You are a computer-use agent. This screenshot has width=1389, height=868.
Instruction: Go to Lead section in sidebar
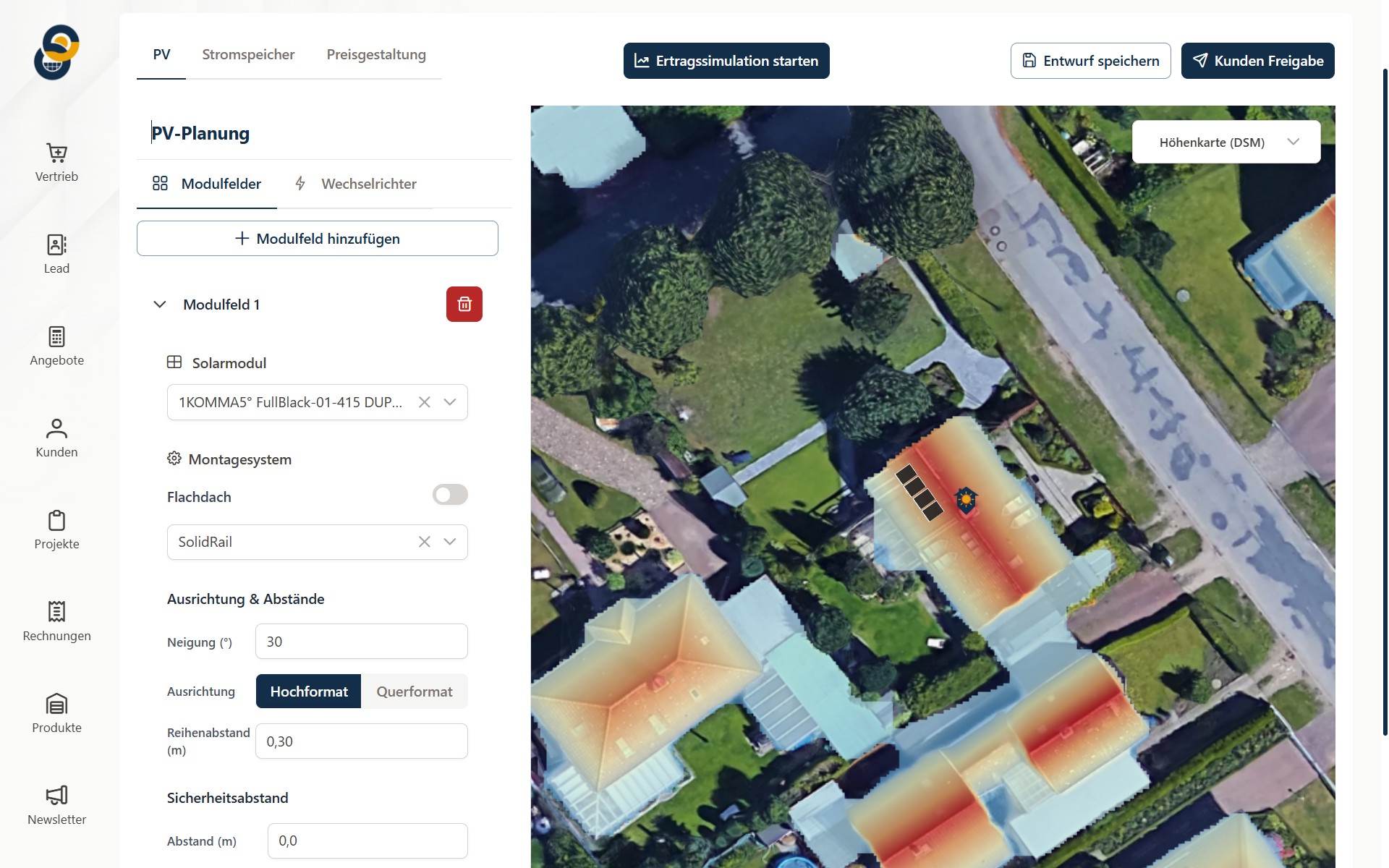click(x=56, y=245)
